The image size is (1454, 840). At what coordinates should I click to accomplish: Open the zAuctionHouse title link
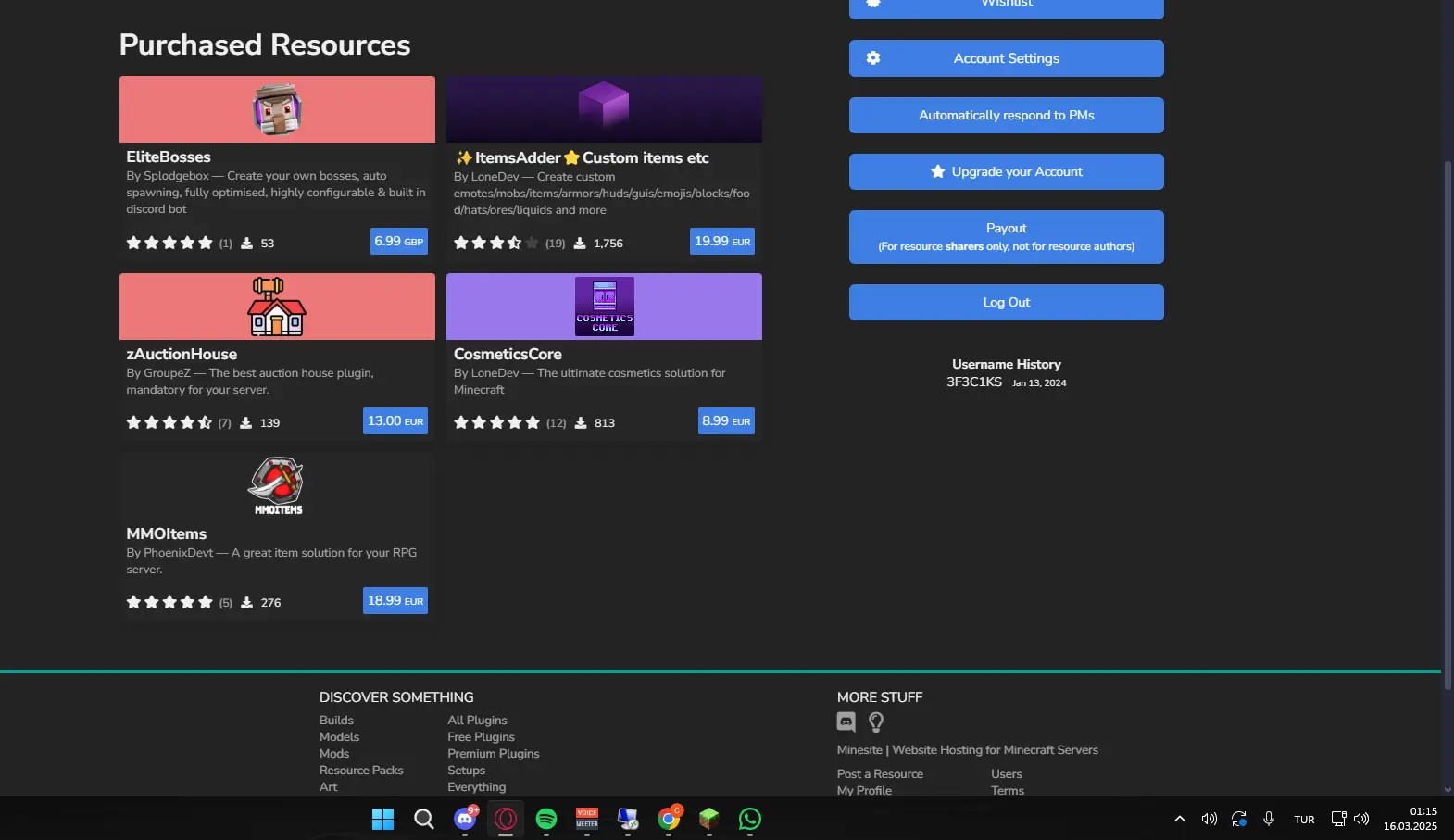182,355
